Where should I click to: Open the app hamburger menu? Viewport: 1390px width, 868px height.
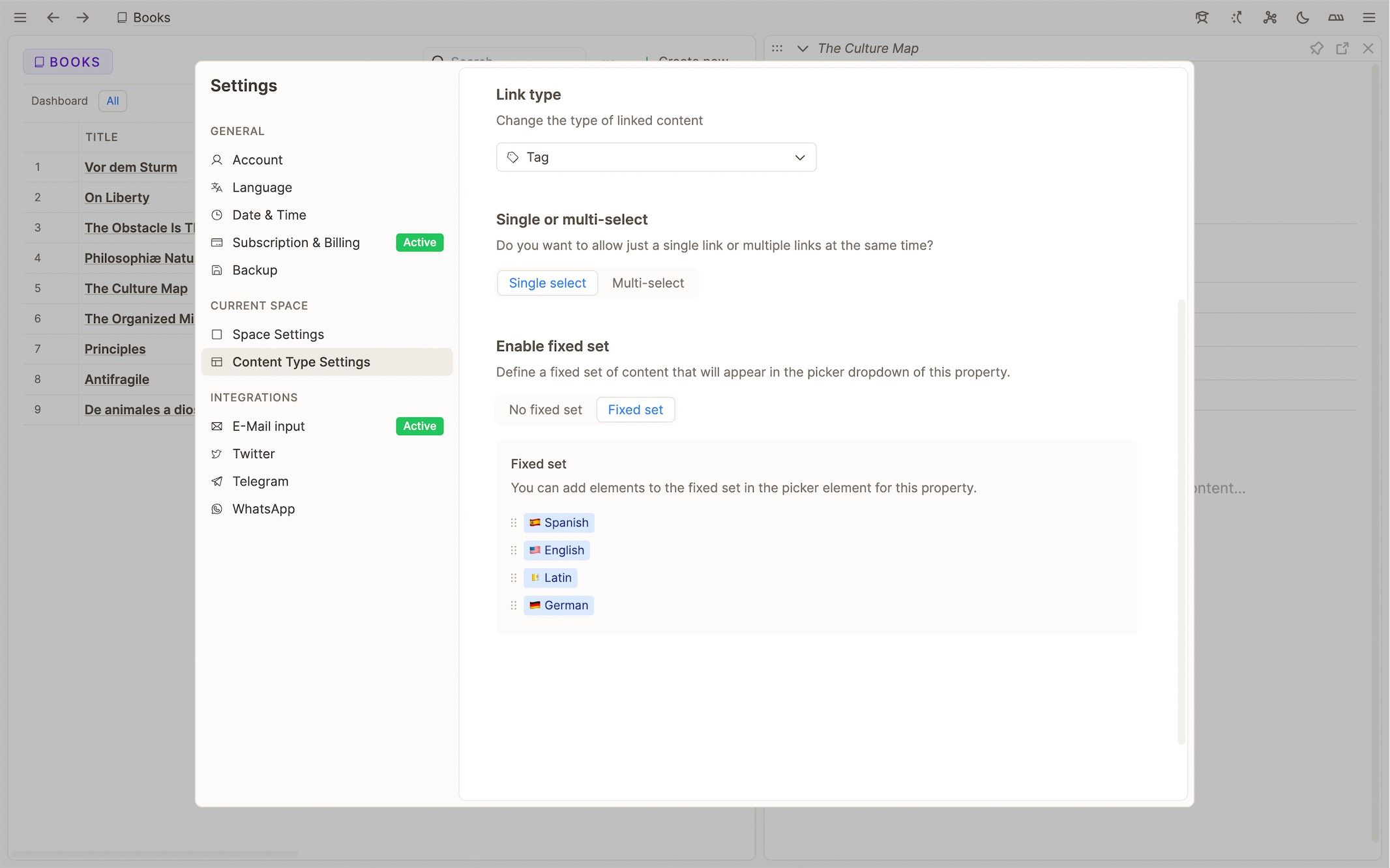20,18
